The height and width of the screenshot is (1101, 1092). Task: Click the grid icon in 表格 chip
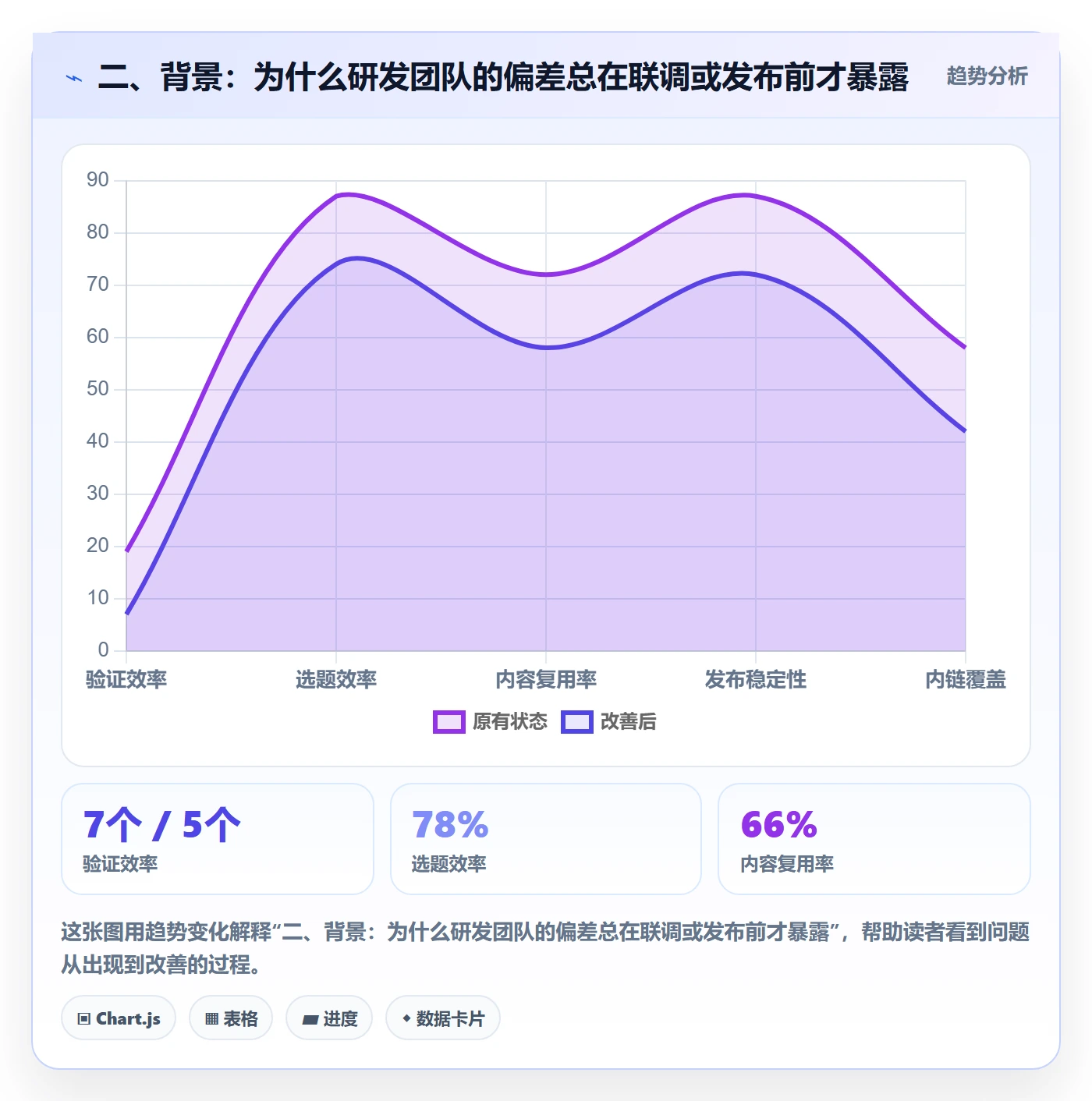(211, 1019)
